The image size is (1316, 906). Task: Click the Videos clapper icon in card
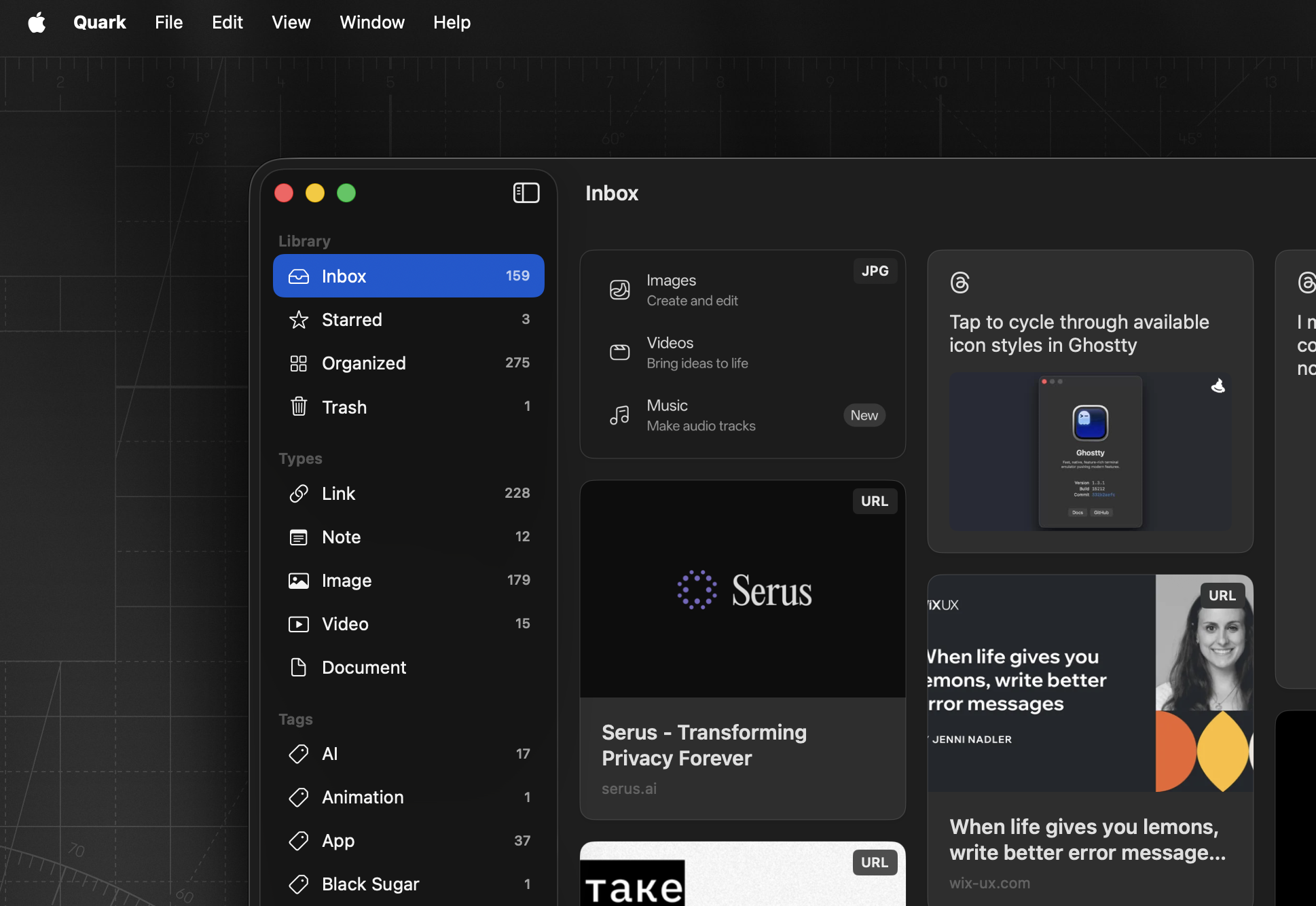pos(619,352)
